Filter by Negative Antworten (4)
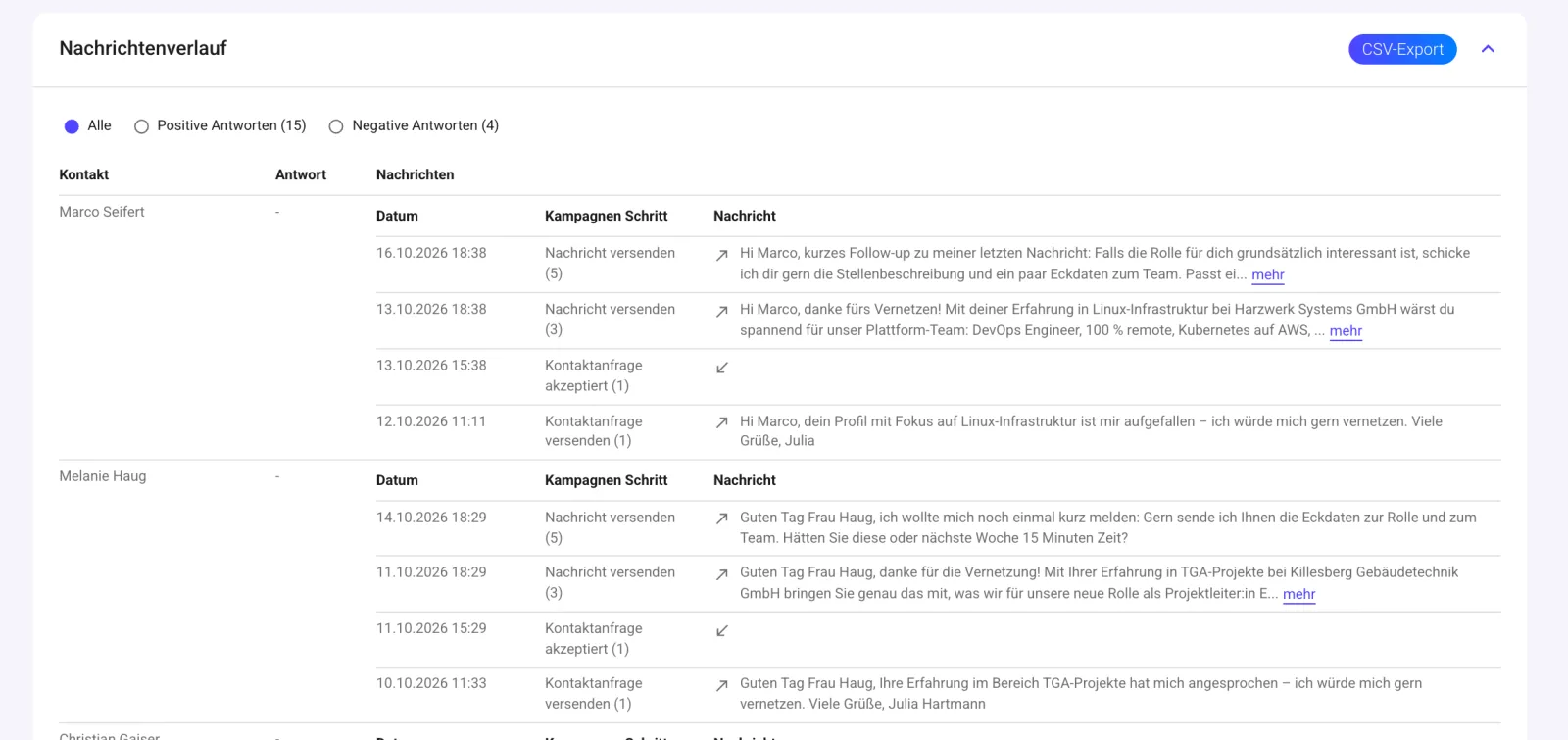1568x740 pixels. pos(336,126)
